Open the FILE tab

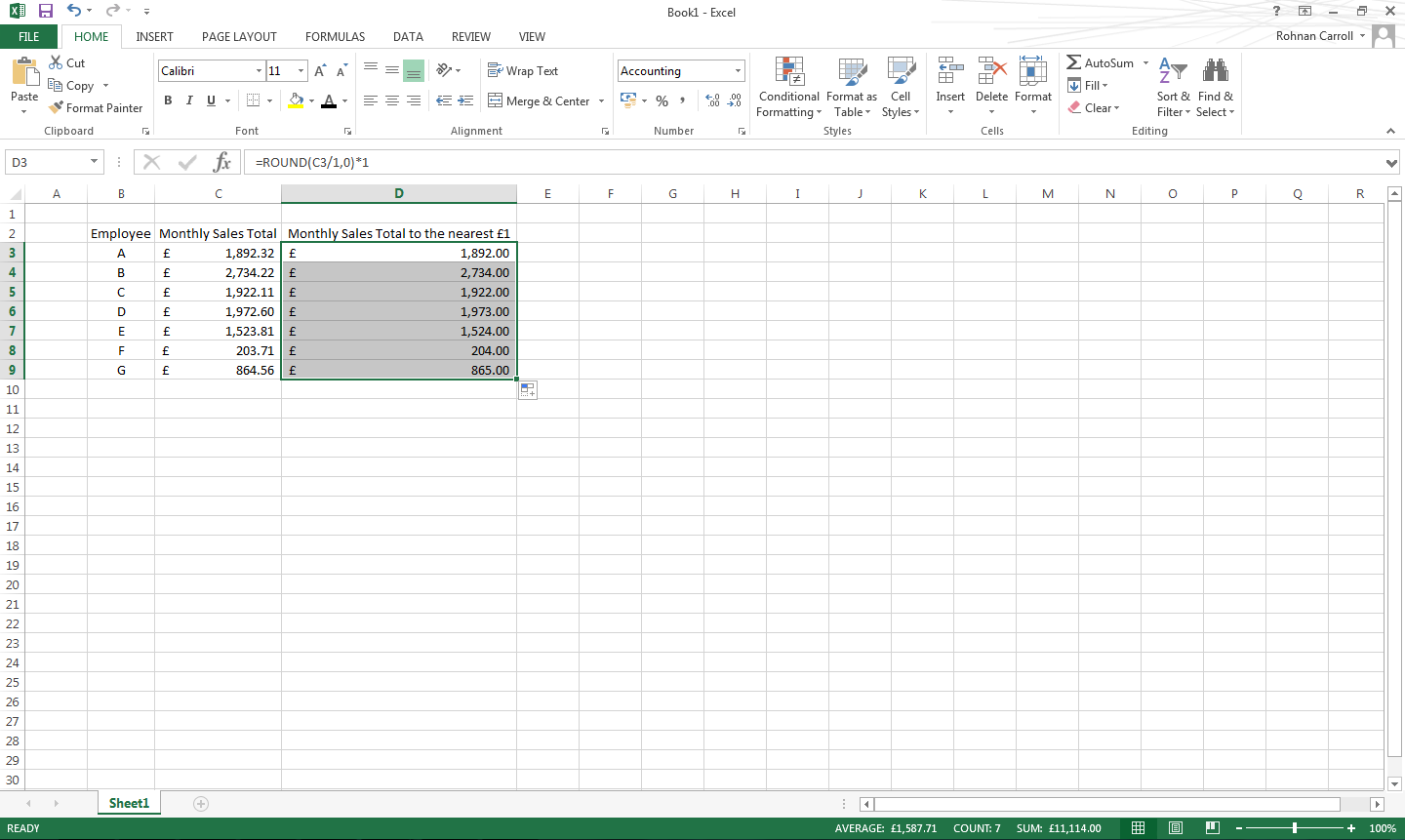tap(29, 36)
